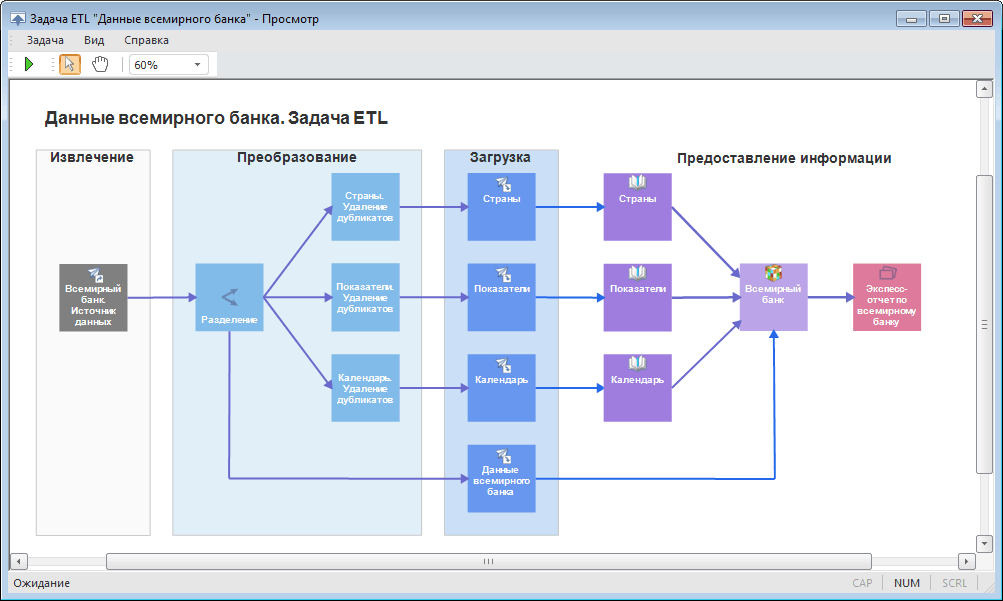Click the diagram title Данные всемирного банка. Задача ETL
The height and width of the screenshot is (601, 1003).
216,118
